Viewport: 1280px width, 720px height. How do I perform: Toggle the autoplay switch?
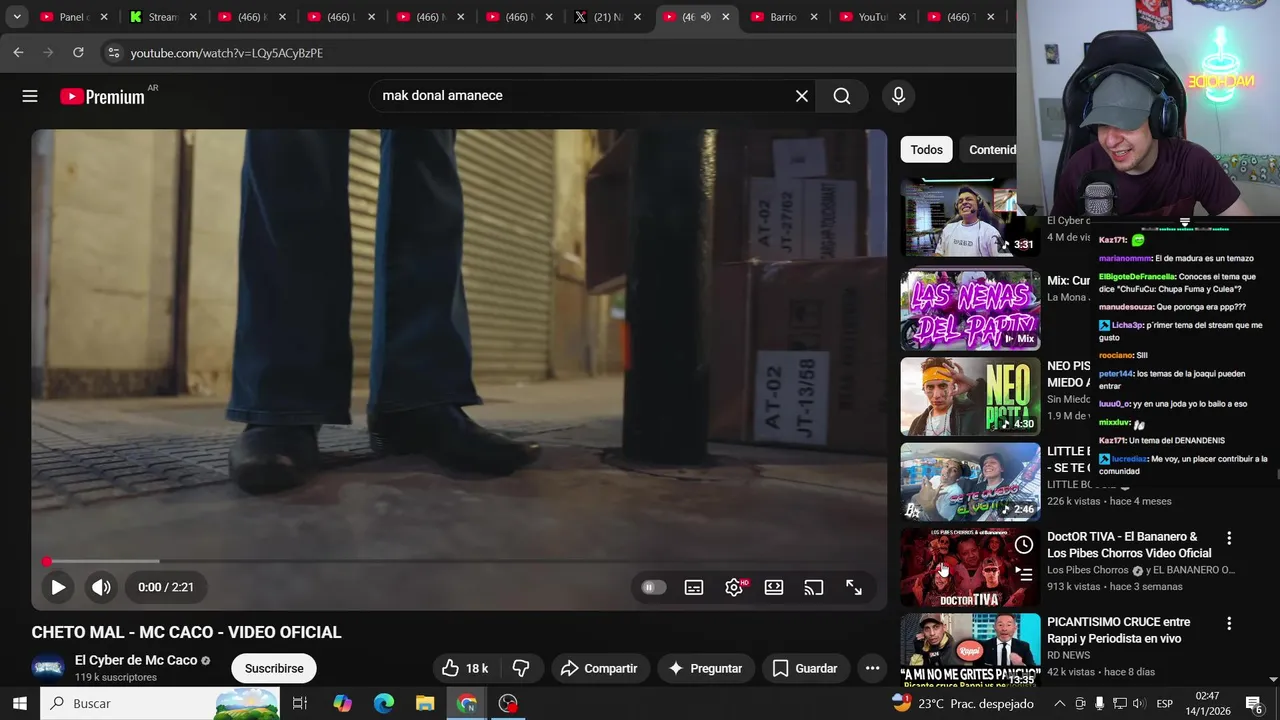(652, 587)
